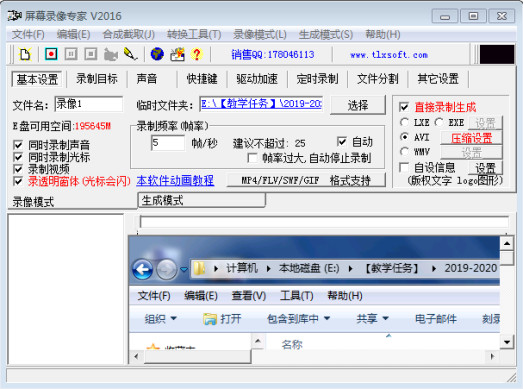Toggle the 同时录制声音 checkbox
Screen dimensions: 523x389
point(18,145)
